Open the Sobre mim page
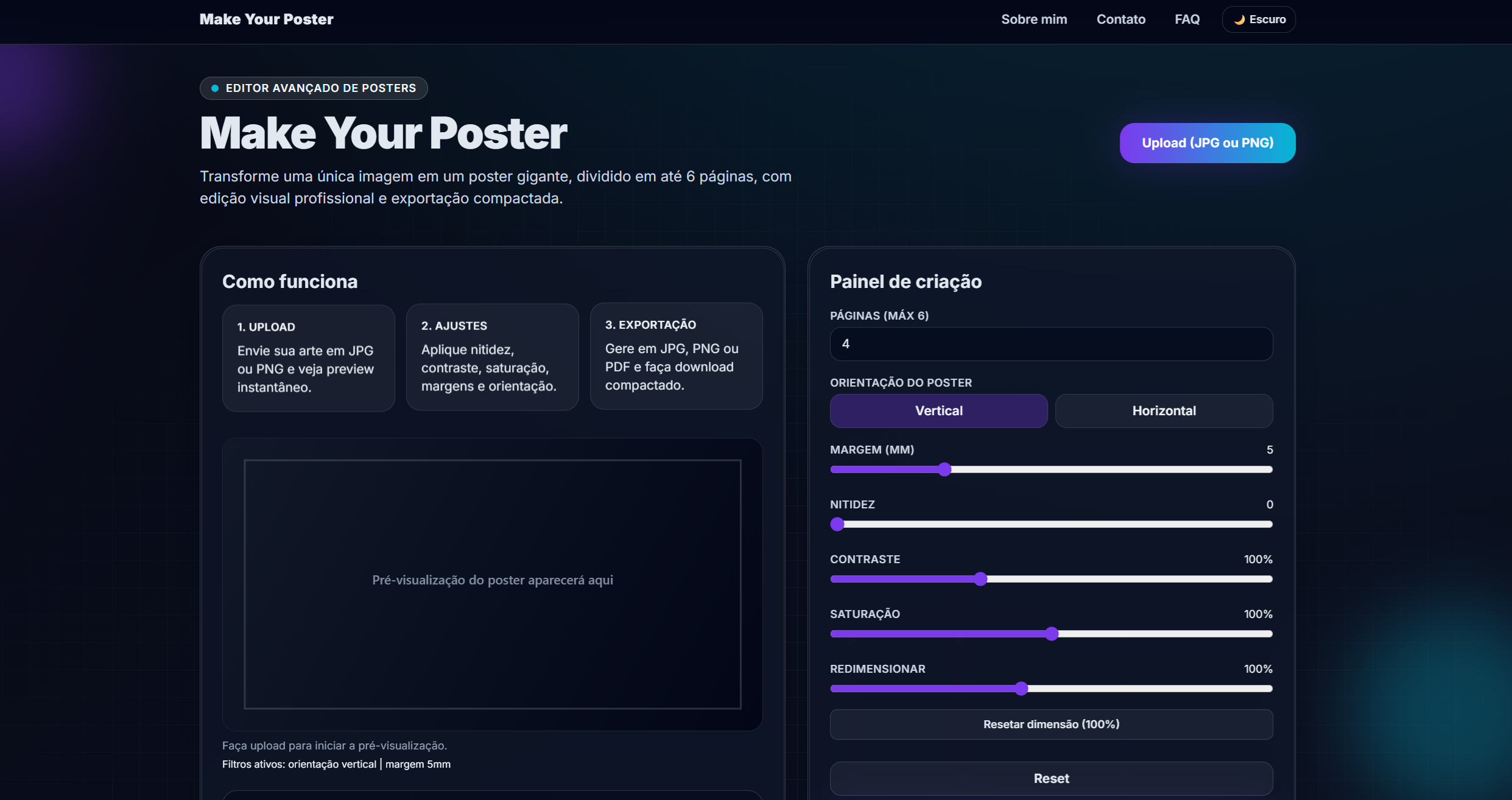The height and width of the screenshot is (800, 1512). pyautogui.click(x=1034, y=19)
